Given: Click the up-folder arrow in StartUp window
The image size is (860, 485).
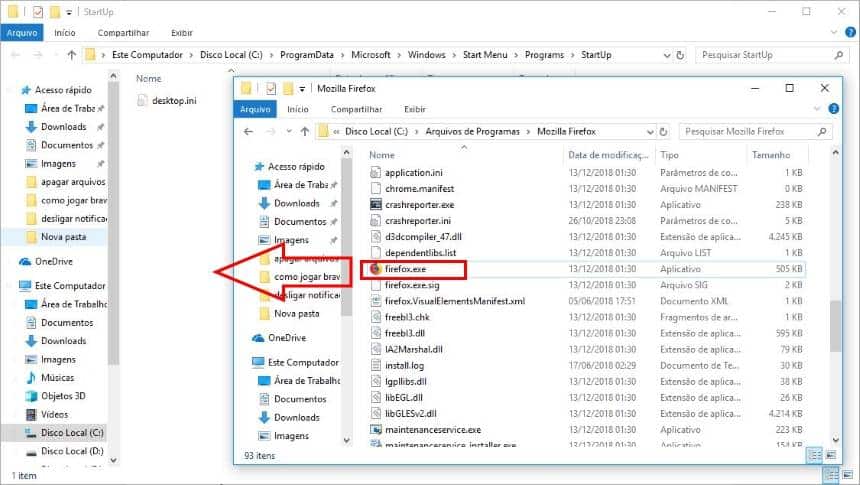Looking at the screenshot, I should click(72, 55).
